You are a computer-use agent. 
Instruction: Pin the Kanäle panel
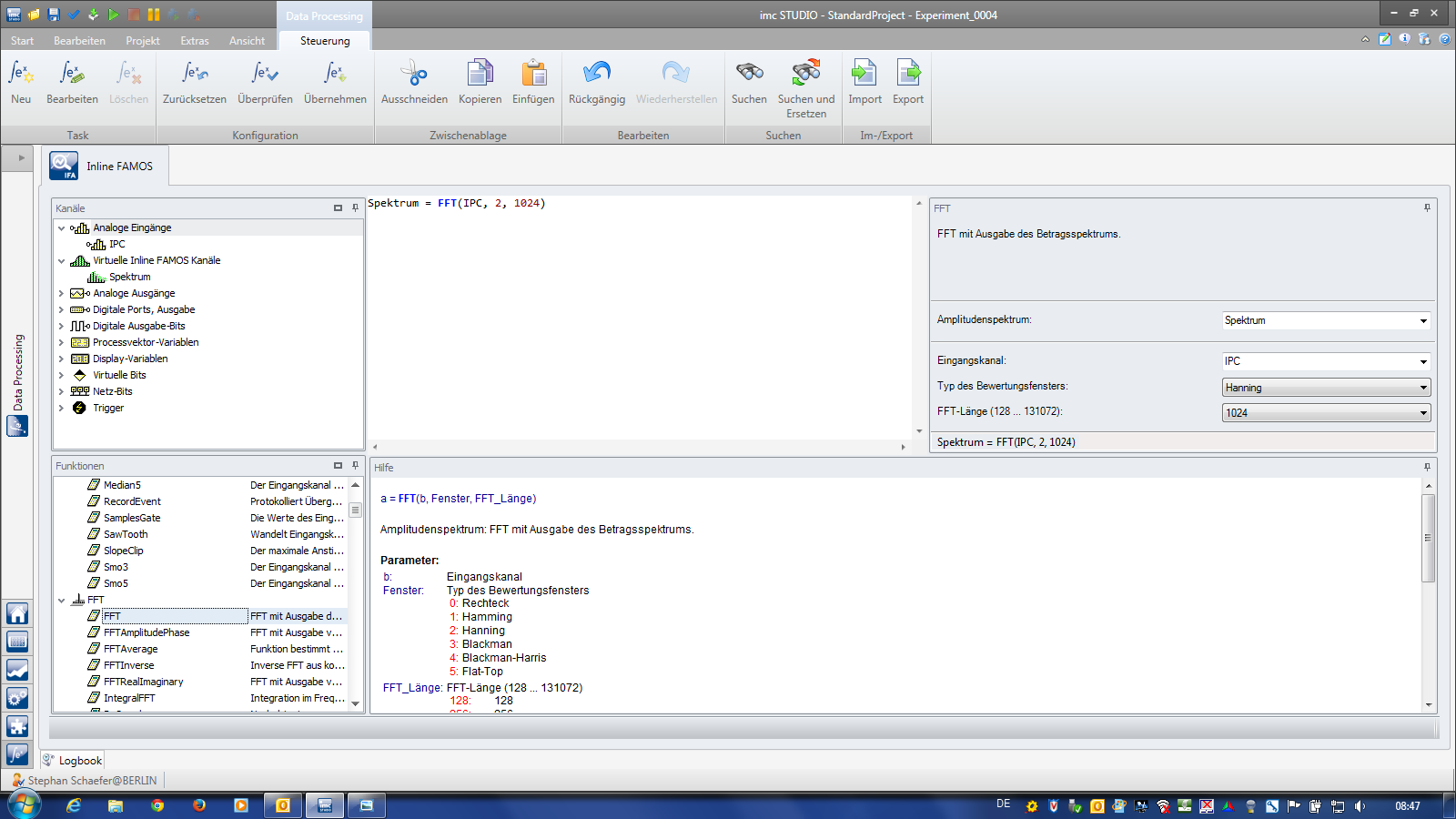(355, 208)
